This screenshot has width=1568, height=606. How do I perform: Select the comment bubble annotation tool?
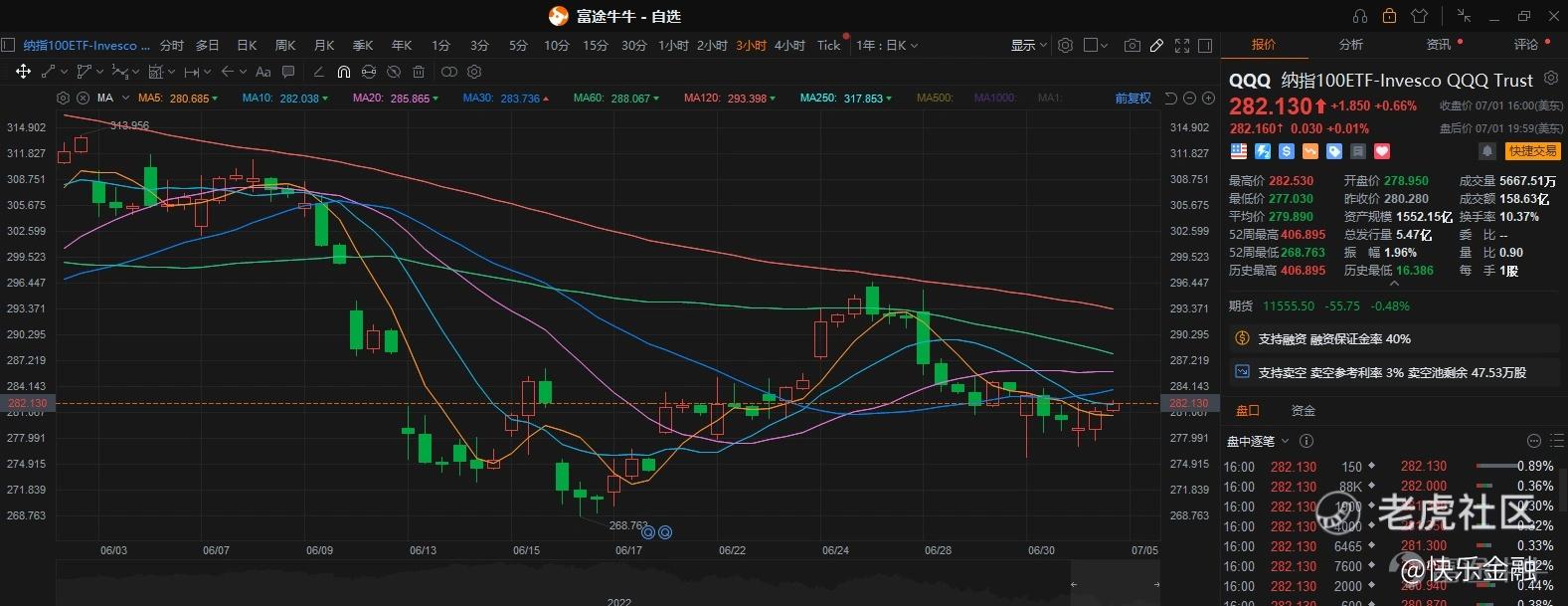pyautogui.click(x=288, y=72)
